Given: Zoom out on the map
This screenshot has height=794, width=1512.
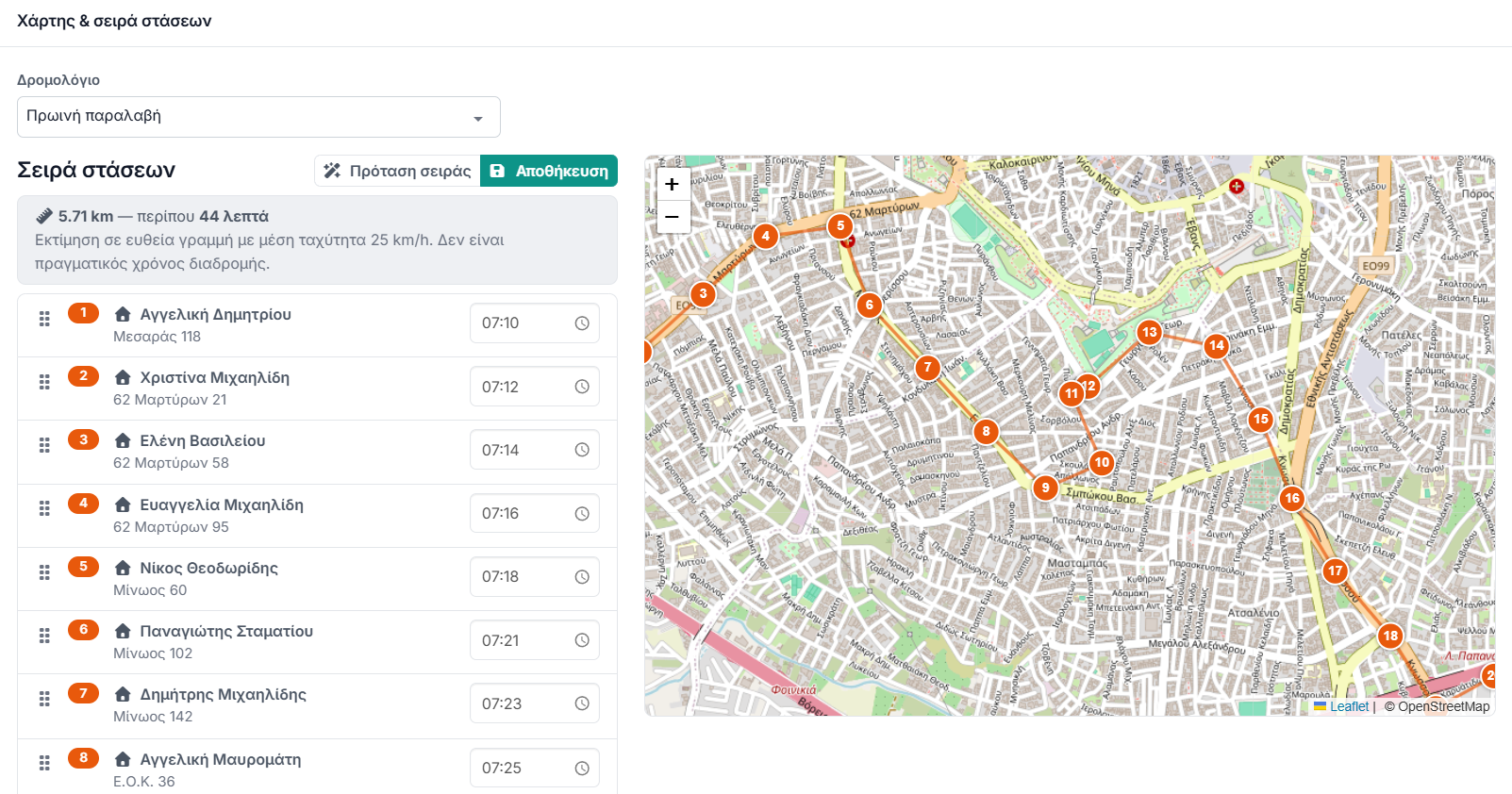Looking at the screenshot, I should click(x=672, y=217).
